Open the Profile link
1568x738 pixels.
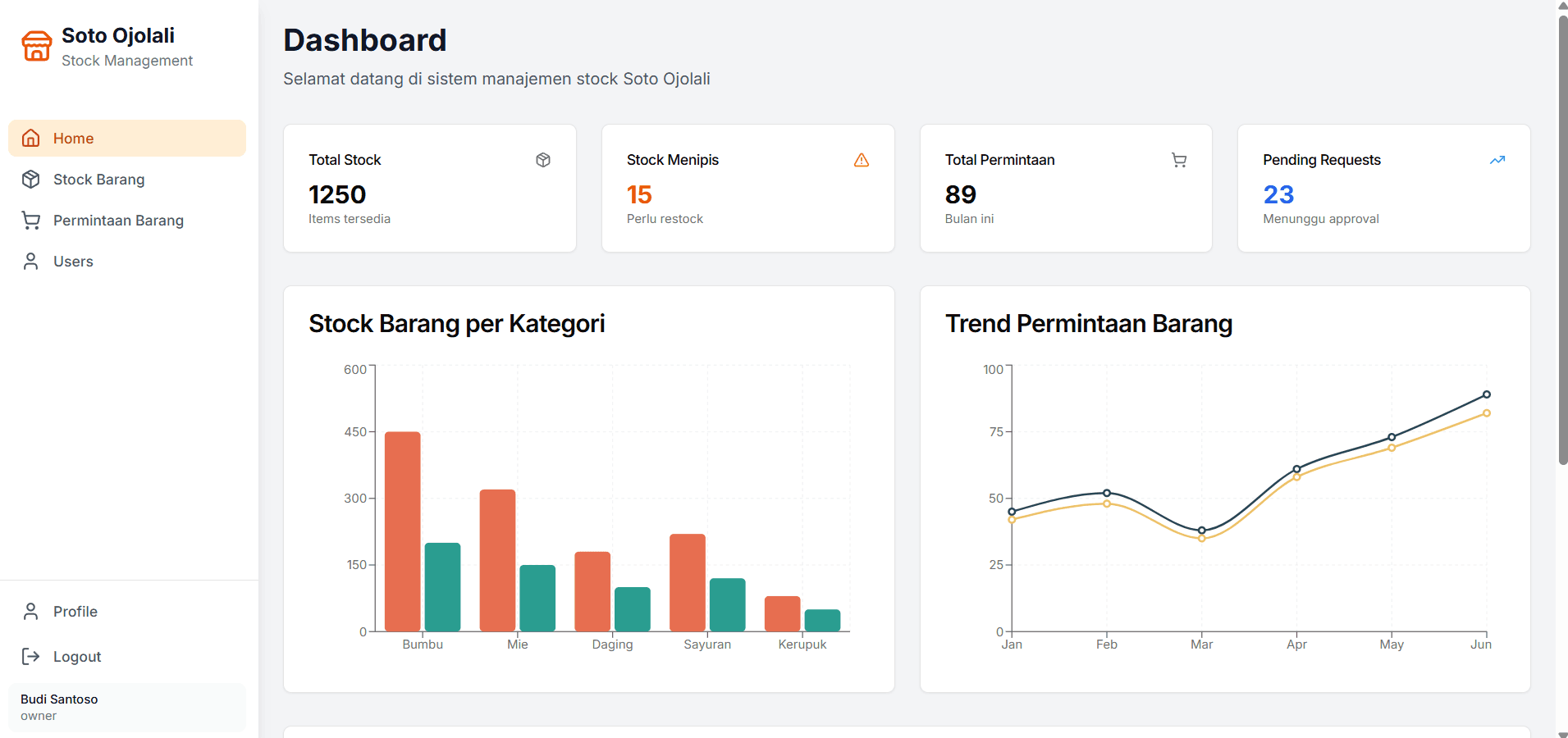point(127,611)
